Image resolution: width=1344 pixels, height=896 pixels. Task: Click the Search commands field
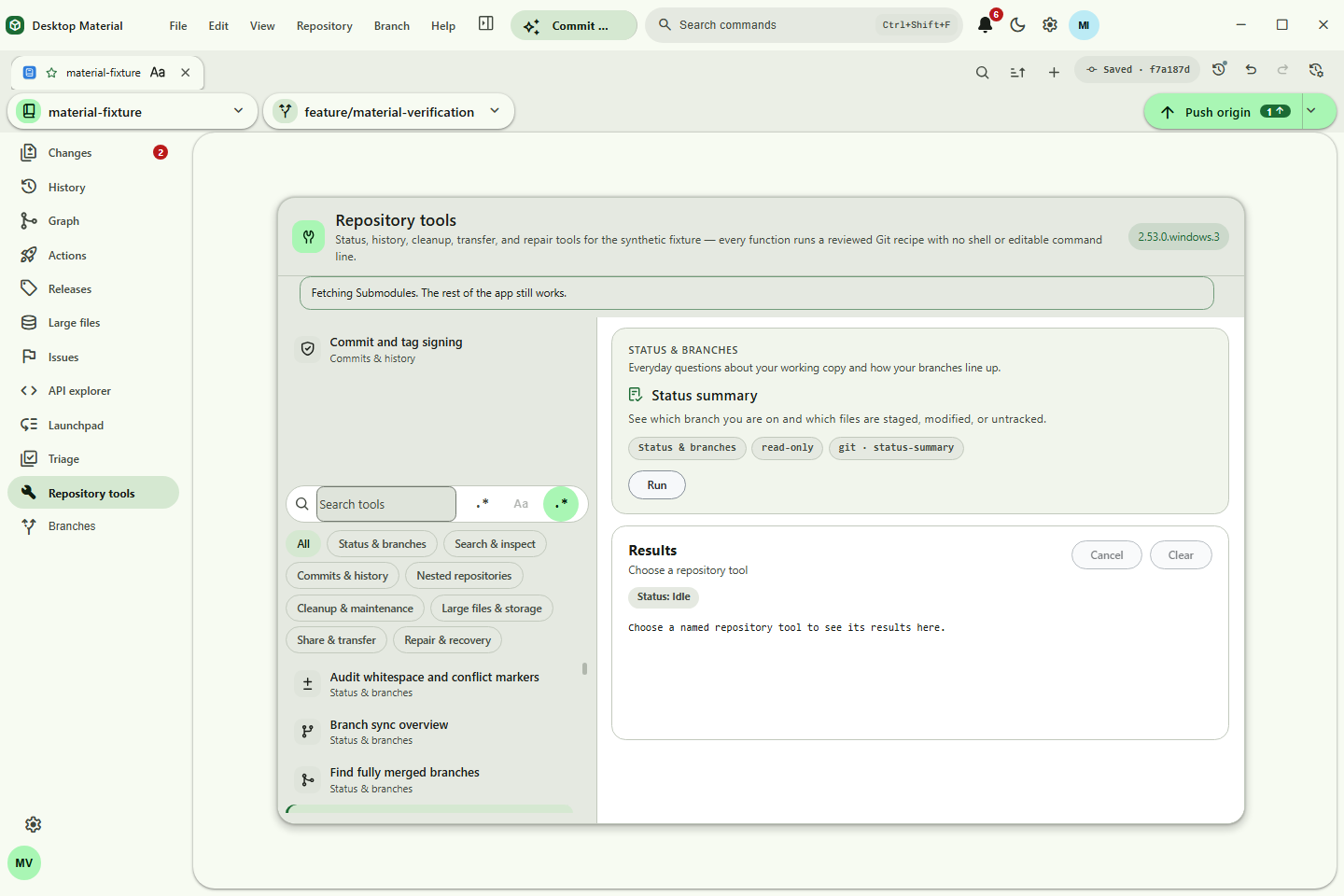coord(804,25)
